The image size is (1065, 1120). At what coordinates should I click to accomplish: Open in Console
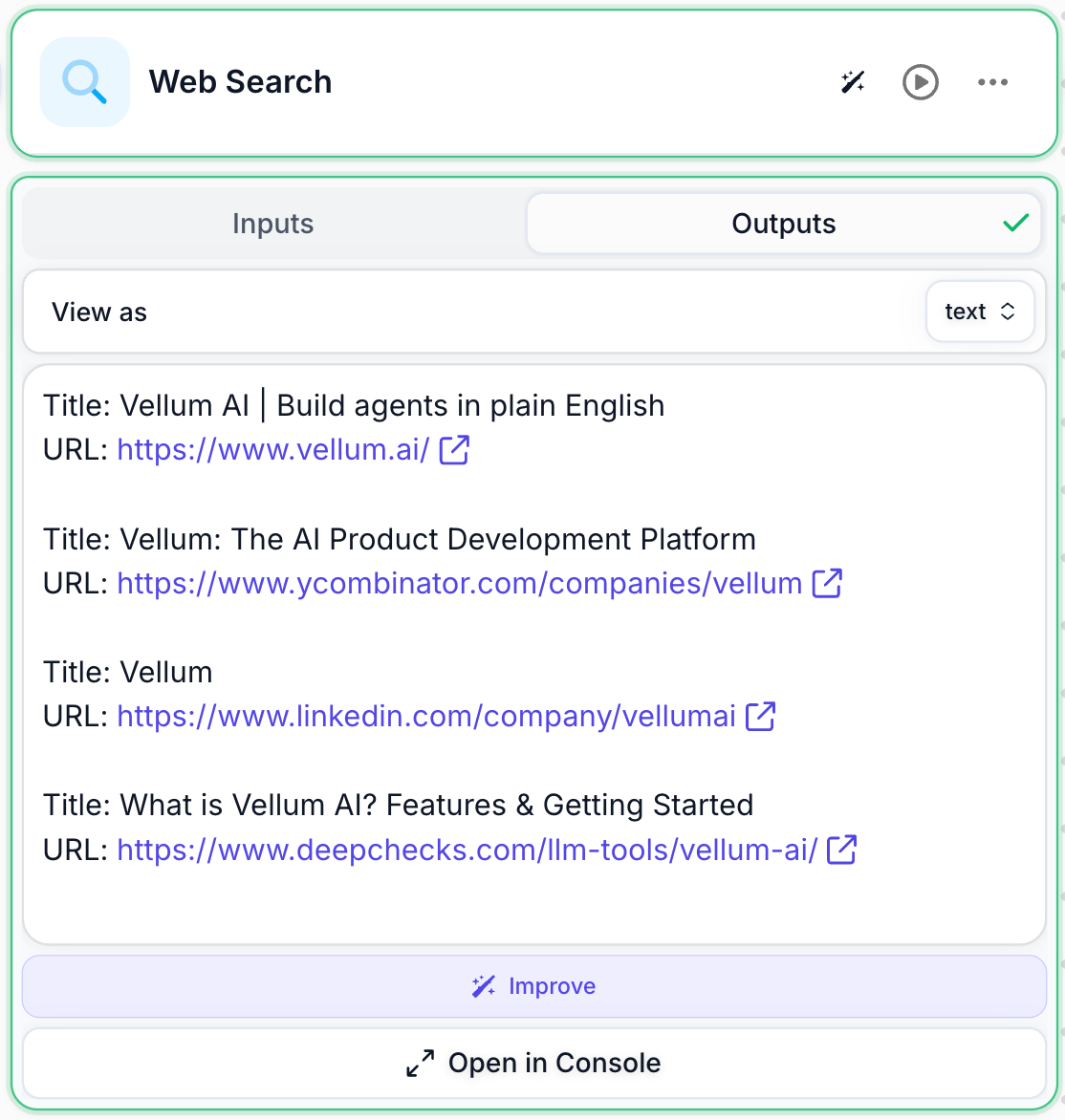(532, 1063)
